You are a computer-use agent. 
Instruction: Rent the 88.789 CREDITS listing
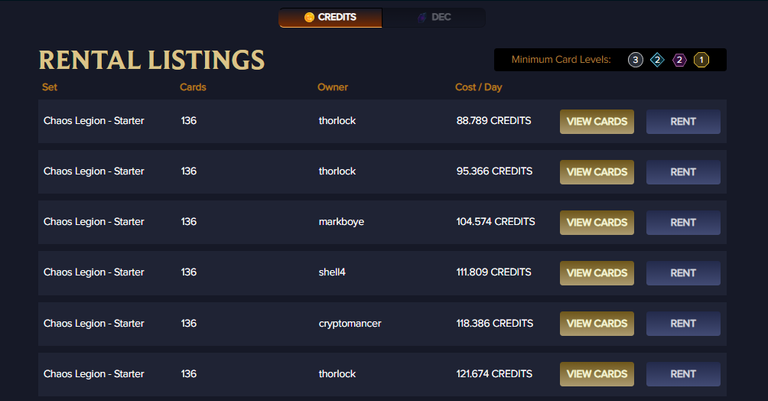point(683,121)
